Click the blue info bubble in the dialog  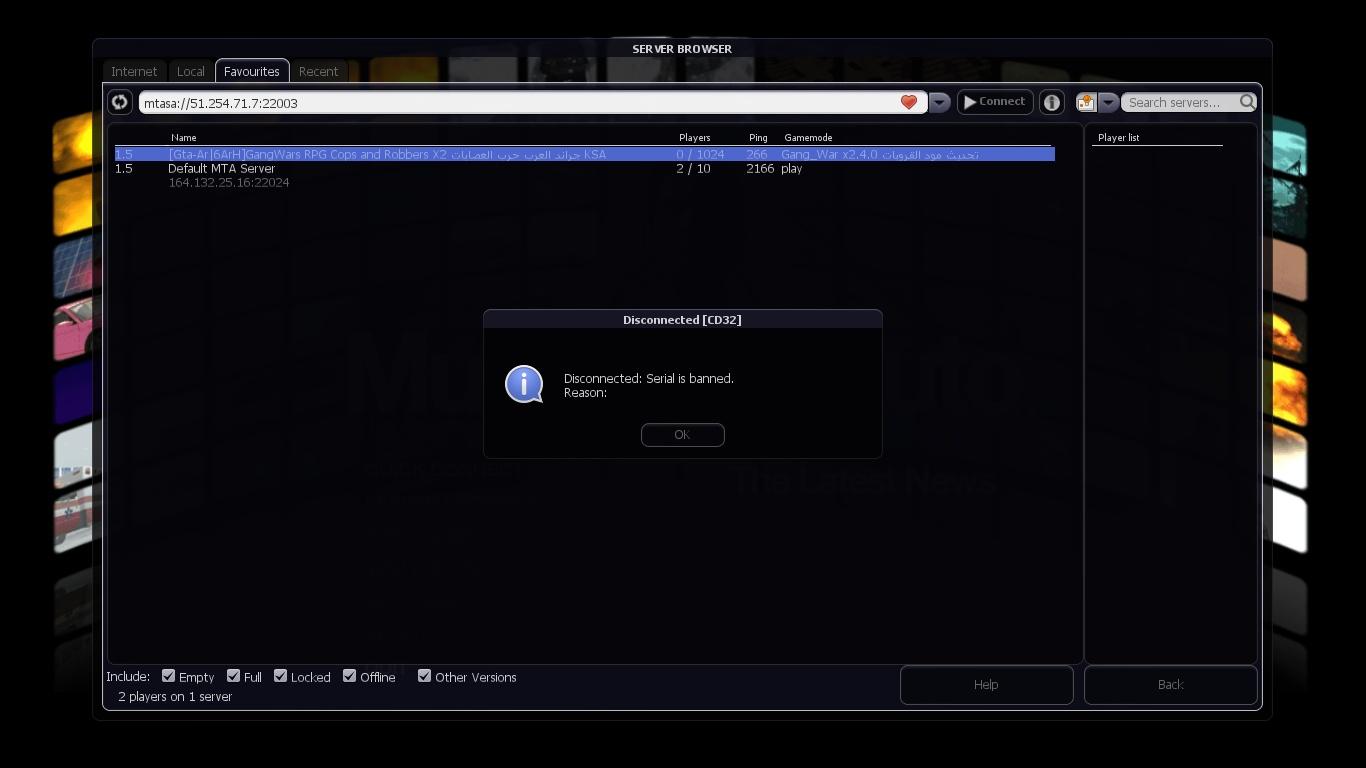pos(524,385)
